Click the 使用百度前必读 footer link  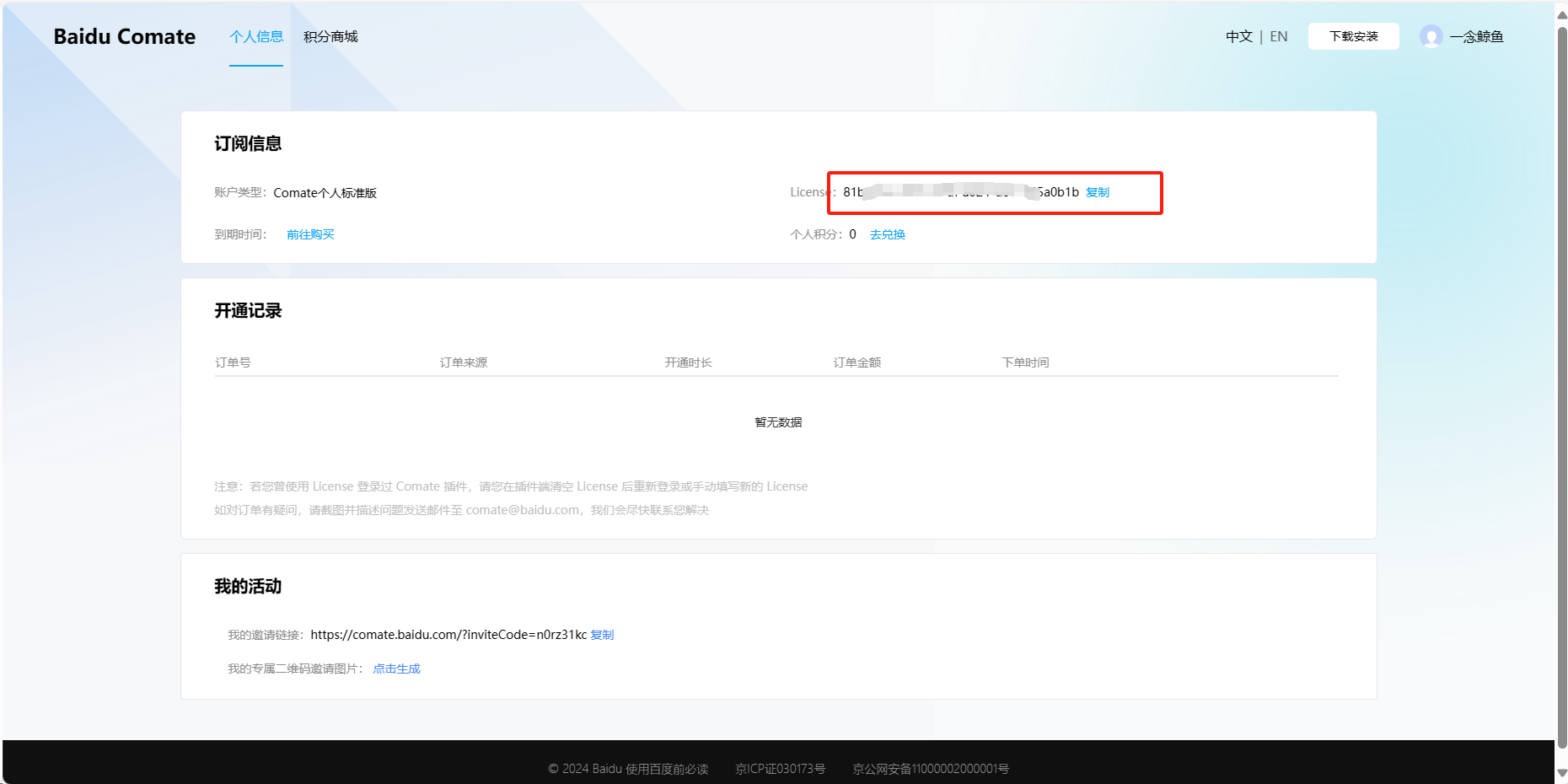tap(667, 769)
